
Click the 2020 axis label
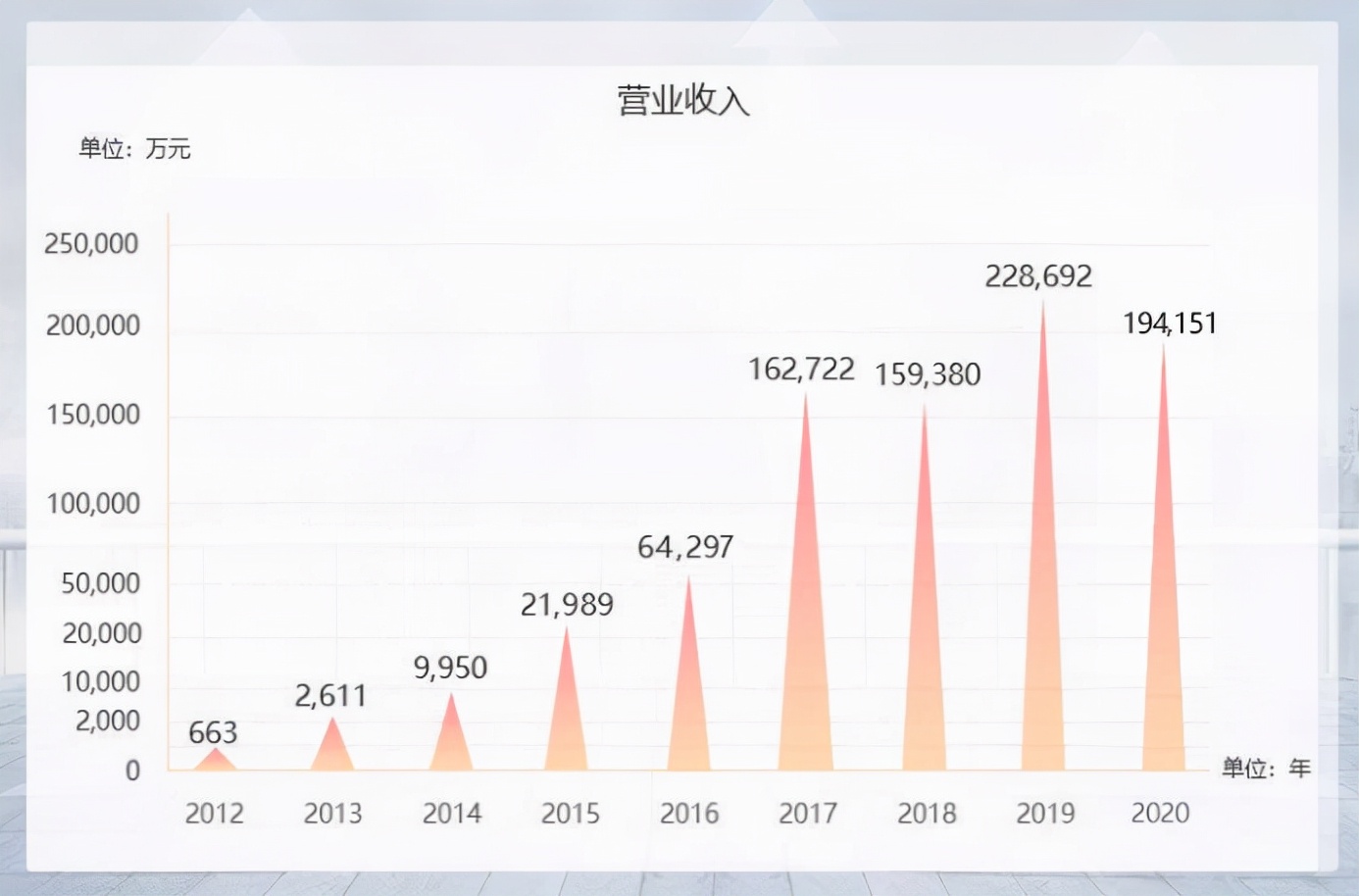[x=1163, y=813]
